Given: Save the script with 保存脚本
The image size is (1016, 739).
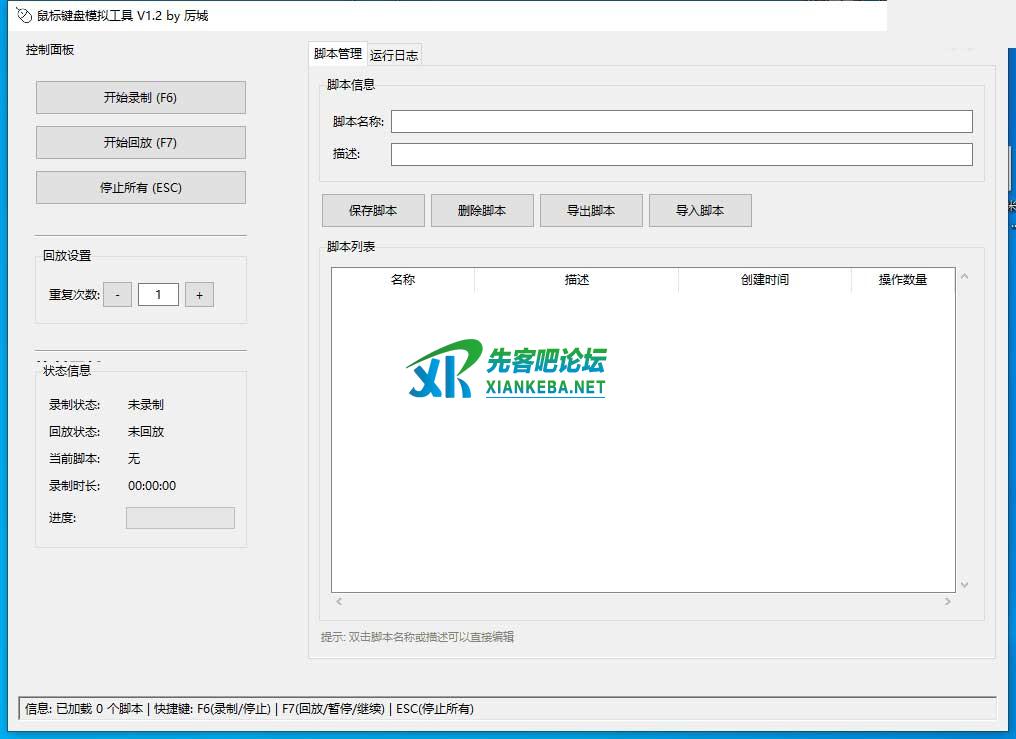Looking at the screenshot, I should point(373,211).
